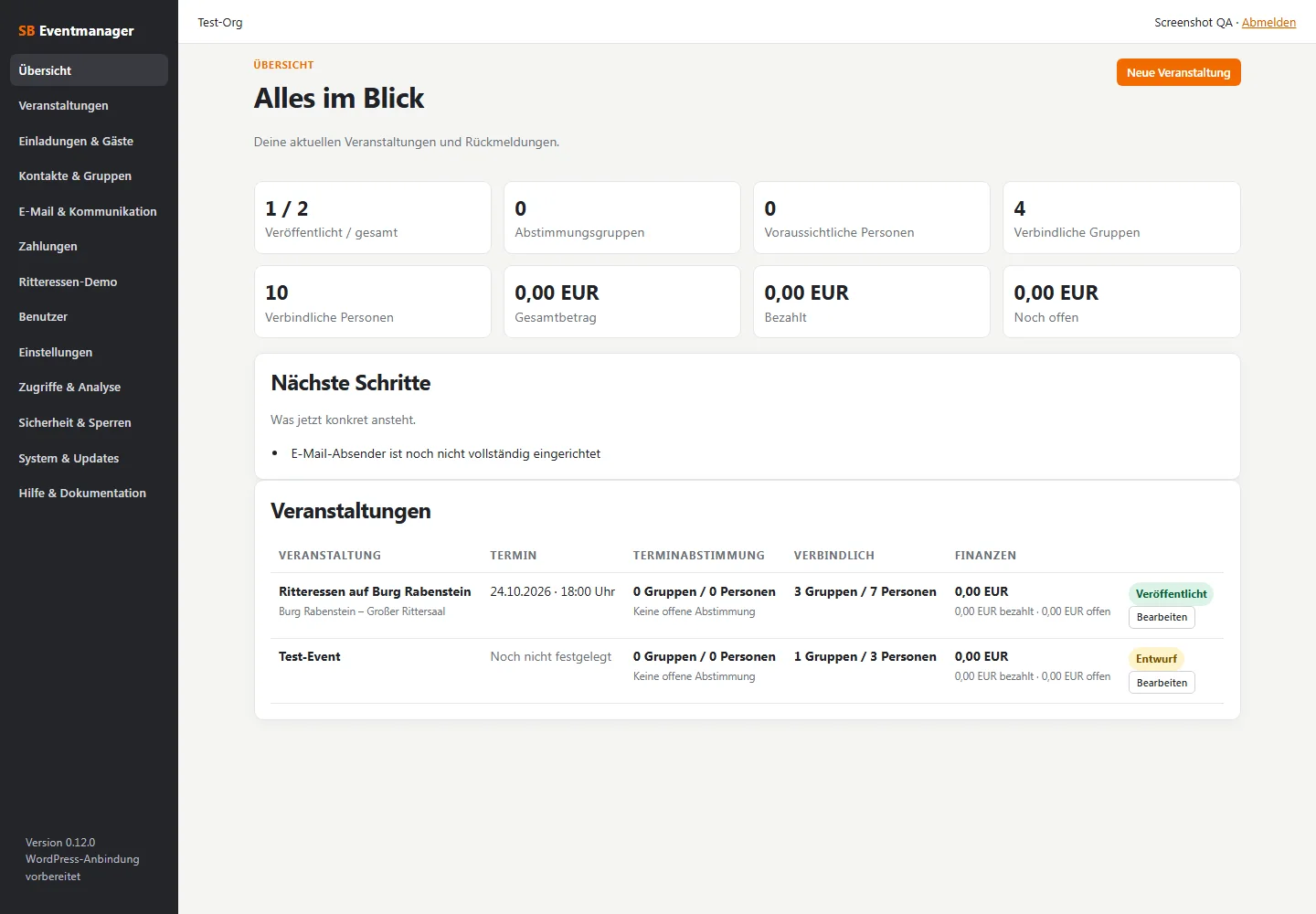This screenshot has width=1316, height=914.
Task: Click the Verbindliche Personen card showing 10
Action: click(373, 302)
